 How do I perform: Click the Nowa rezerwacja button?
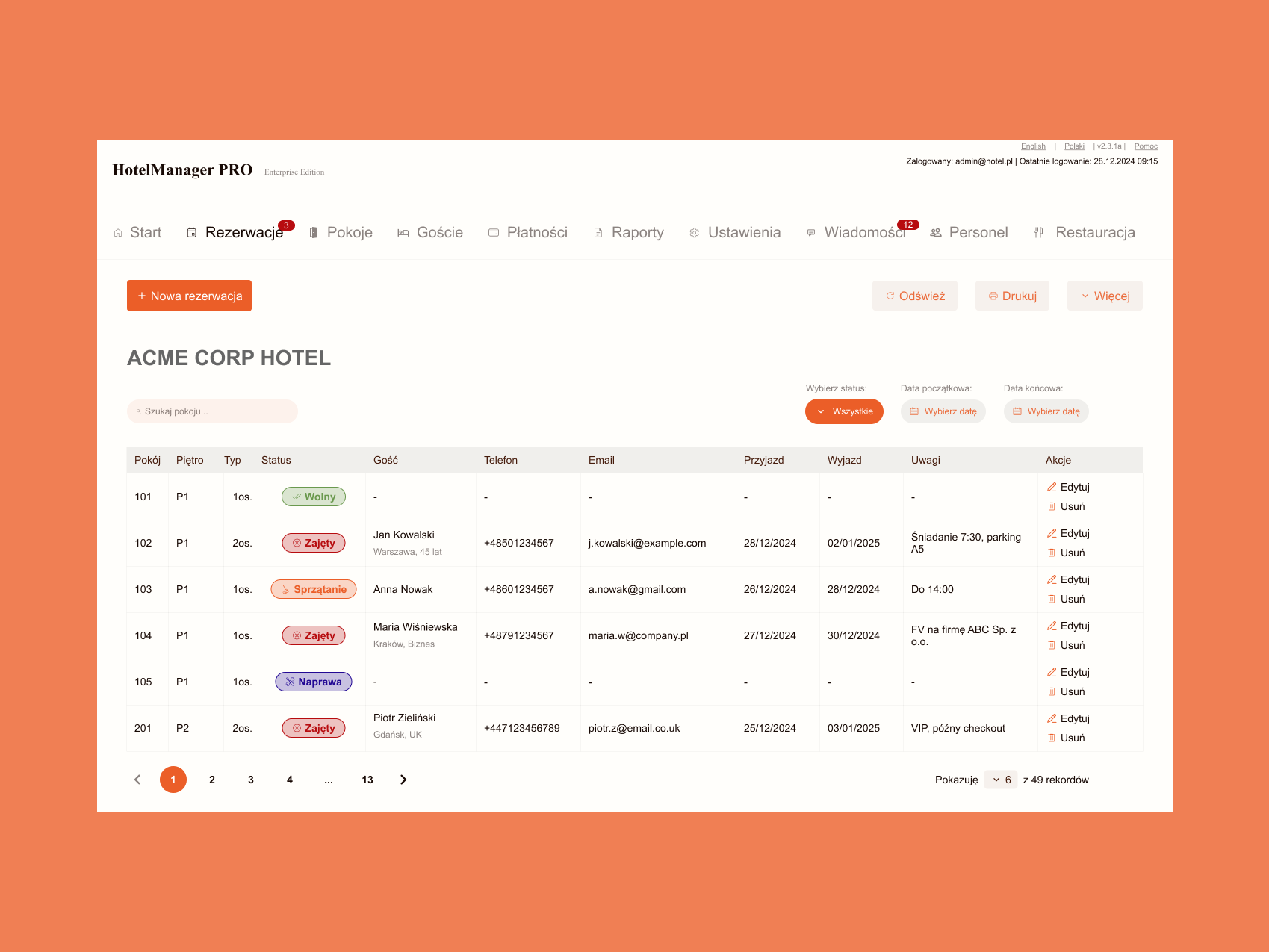[189, 296]
